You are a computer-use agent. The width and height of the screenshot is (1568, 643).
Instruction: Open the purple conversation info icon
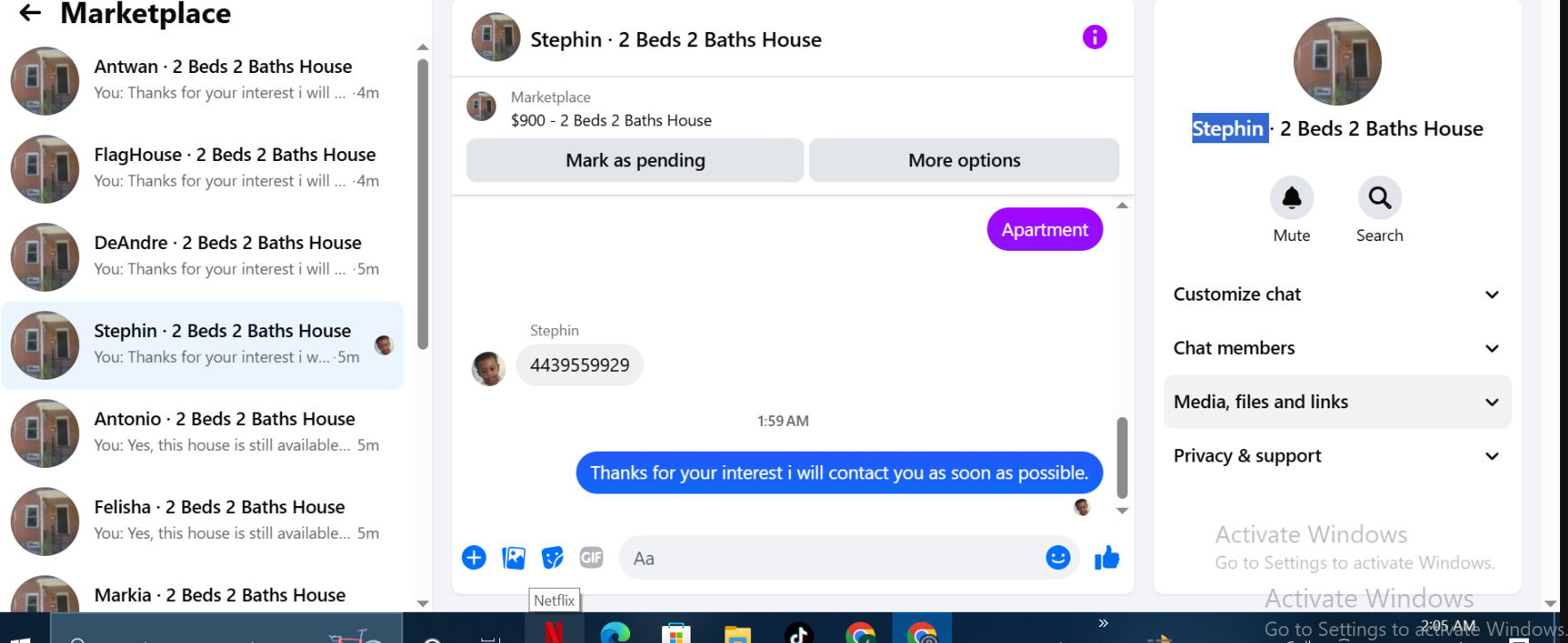[x=1095, y=37]
